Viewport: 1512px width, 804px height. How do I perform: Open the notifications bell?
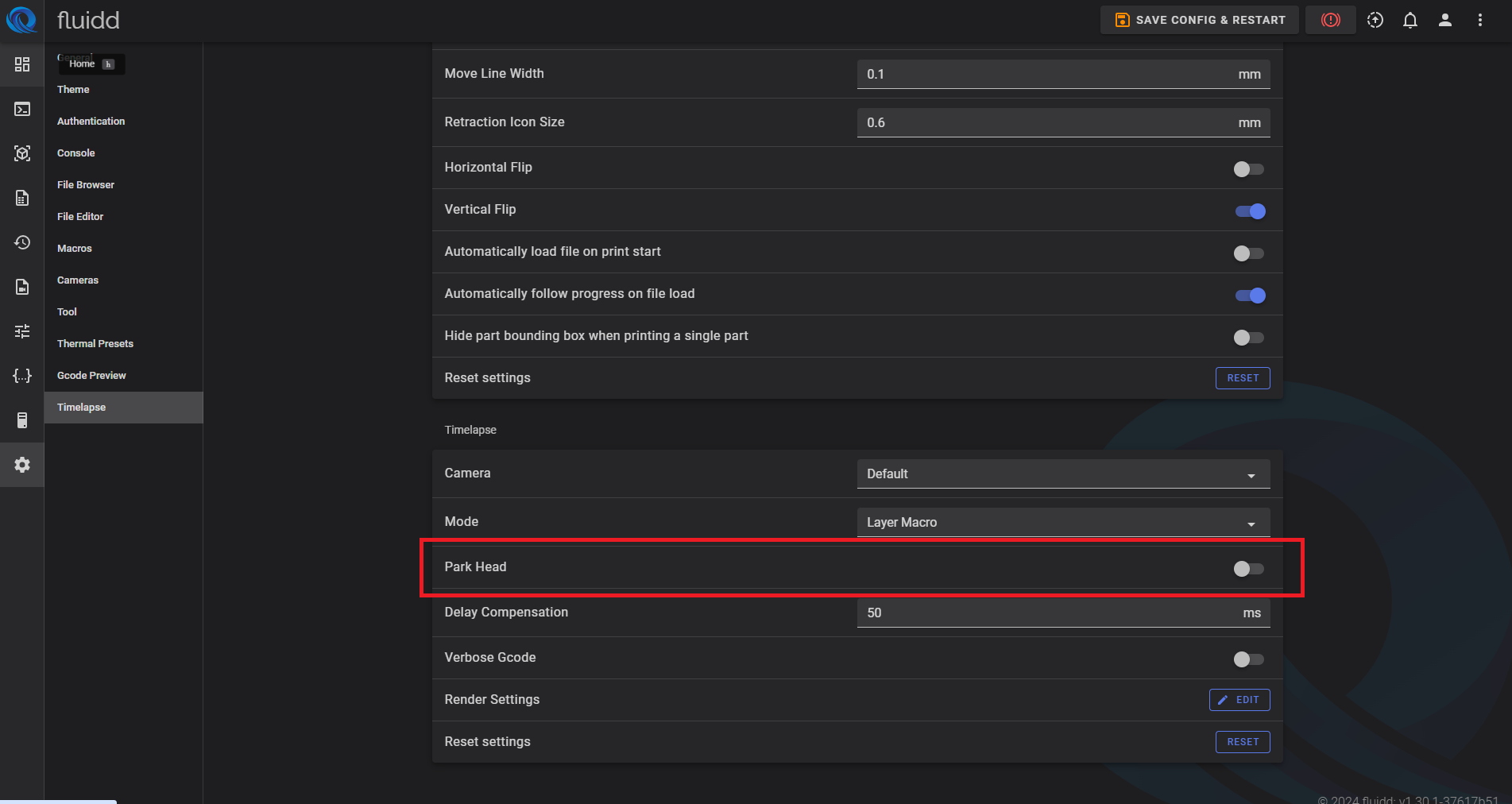click(1410, 20)
